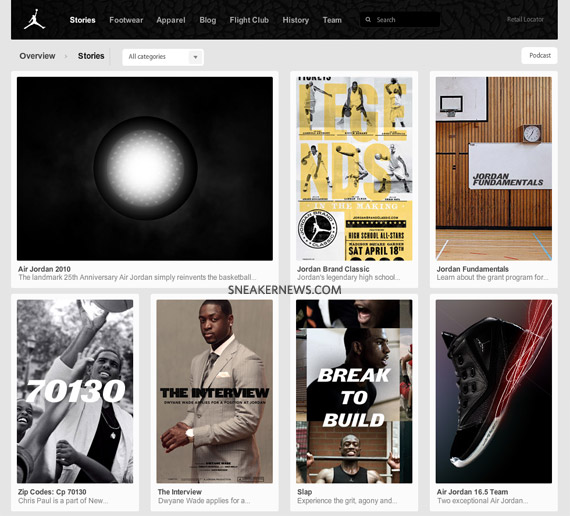Image resolution: width=570 pixels, height=516 pixels.
Task: Click the Air Jordan 16.5 Team title
Action: coord(472,492)
